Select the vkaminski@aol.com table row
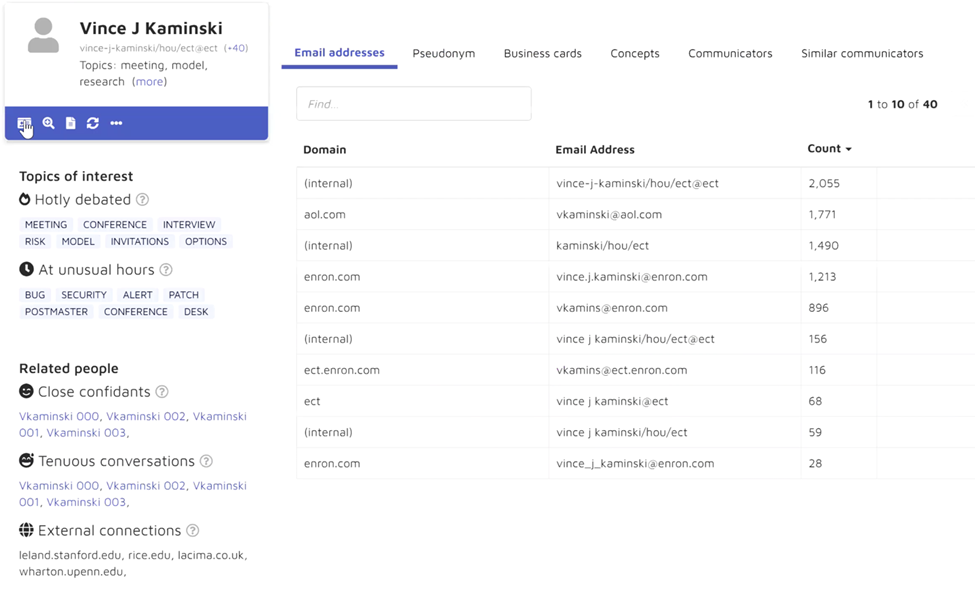The image size is (975, 609). pos(635,215)
